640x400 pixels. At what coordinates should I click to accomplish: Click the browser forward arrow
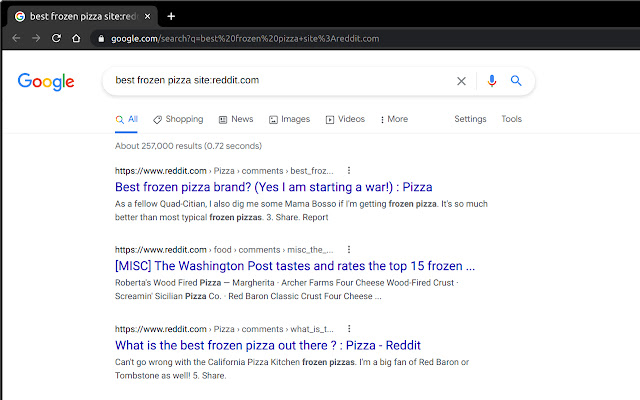[36, 38]
